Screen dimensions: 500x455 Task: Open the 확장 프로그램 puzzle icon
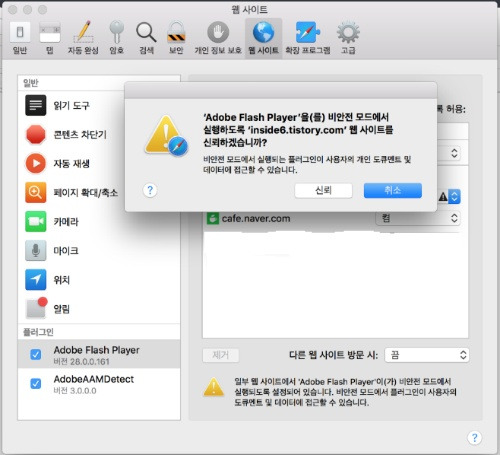[308, 32]
